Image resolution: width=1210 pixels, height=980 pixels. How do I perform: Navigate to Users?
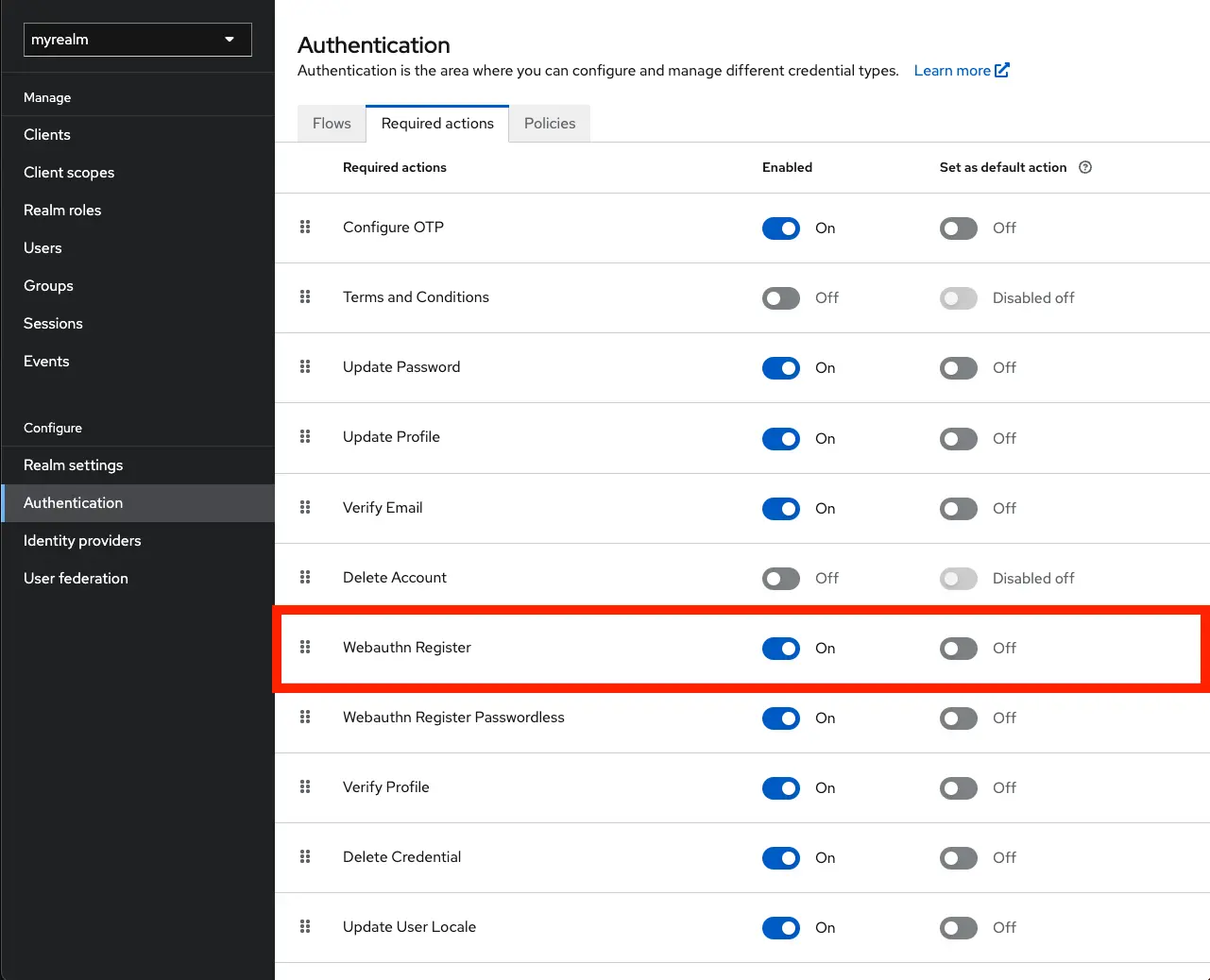click(138, 247)
